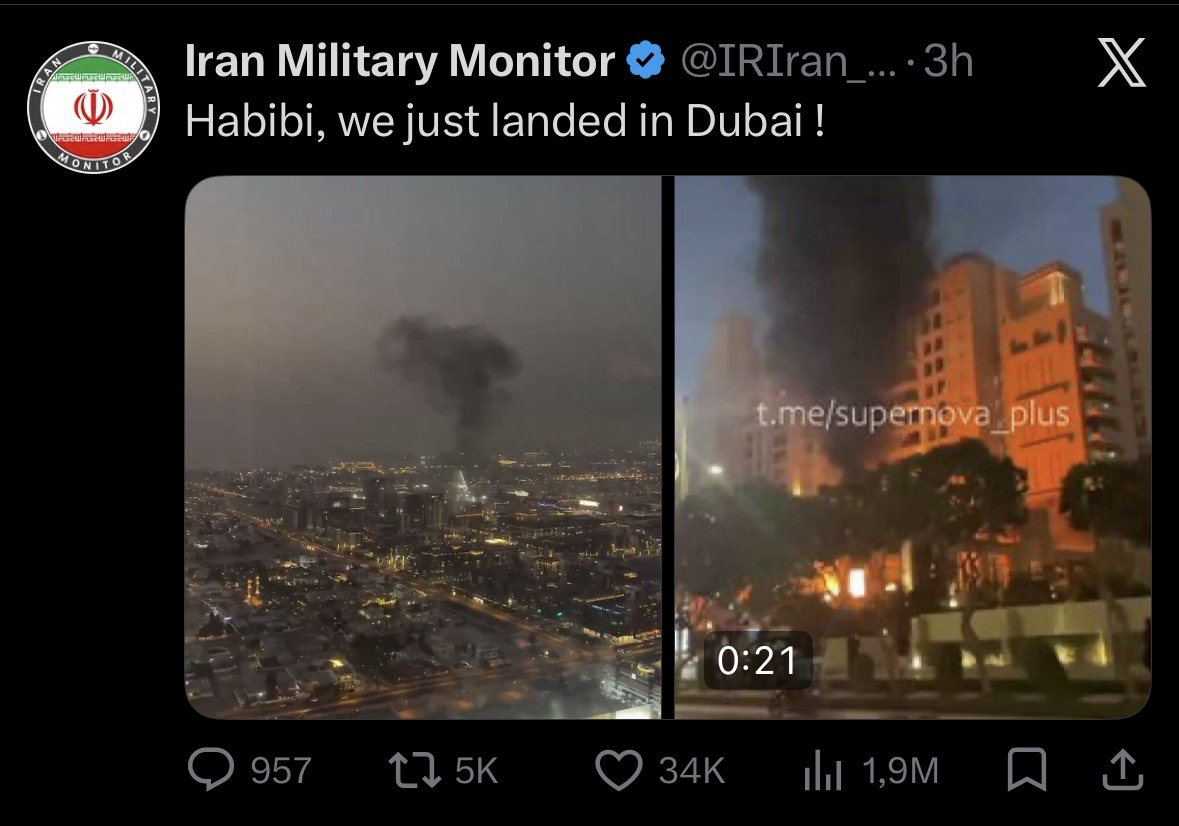Open the 3h timestamp of the post

[948, 61]
